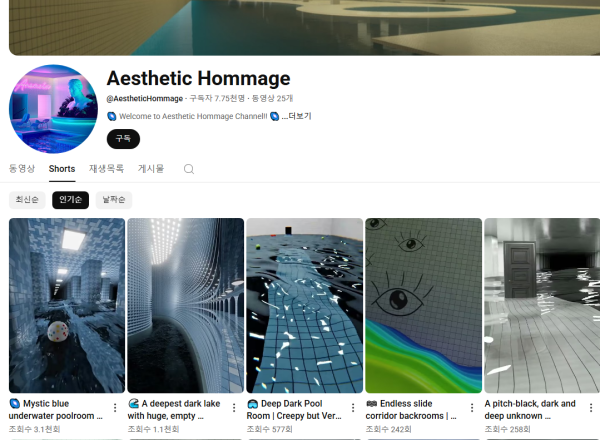The height and width of the screenshot is (440, 600).
Task: Expand channel description with 더보기
Action: [297, 116]
